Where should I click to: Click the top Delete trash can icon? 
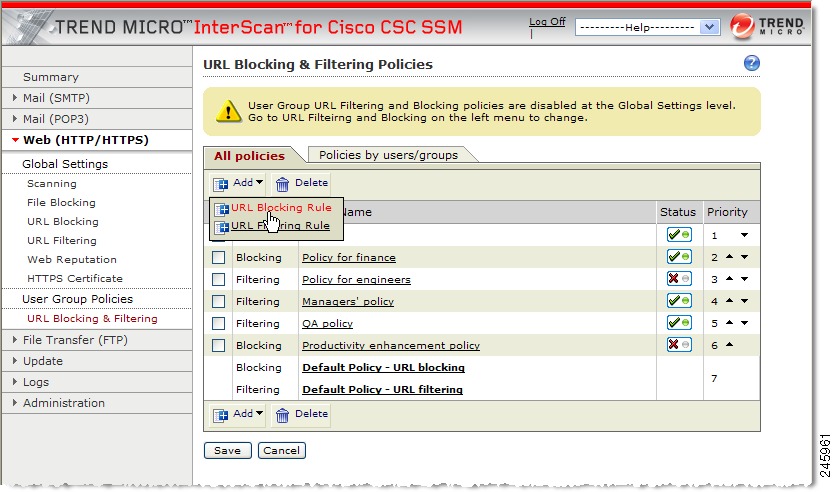coord(282,184)
